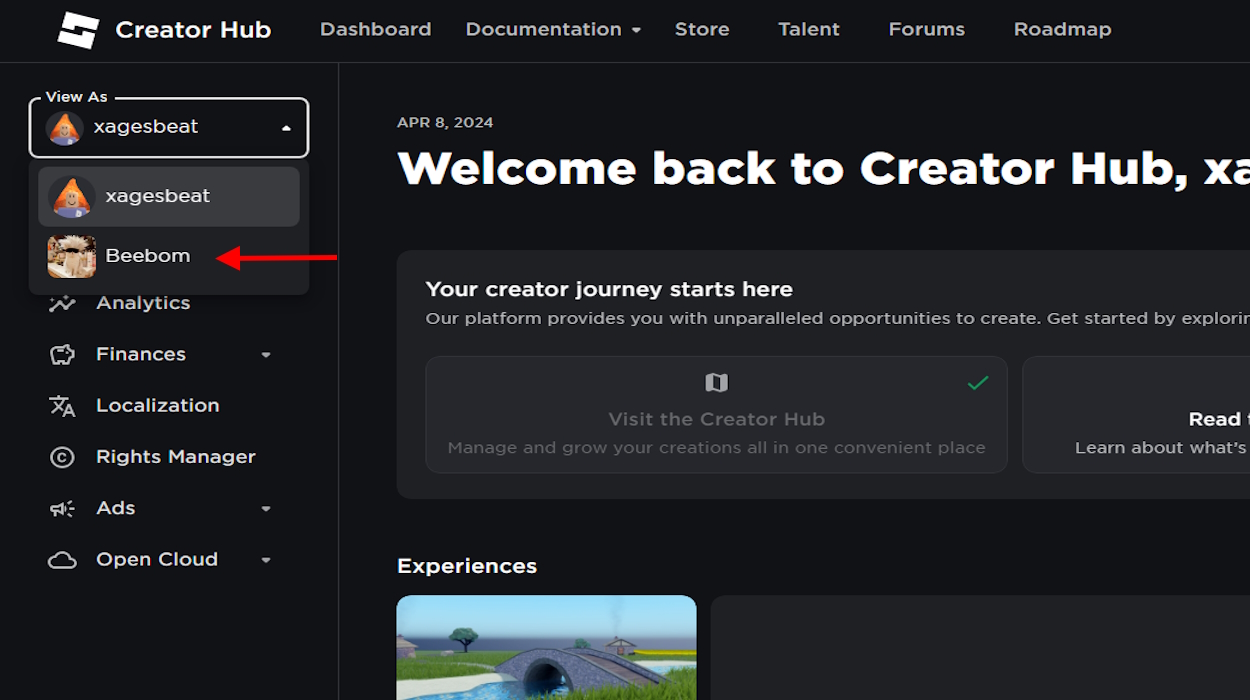The image size is (1250, 700).
Task: Expand the Finances submenu arrow
Action: (266, 355)
